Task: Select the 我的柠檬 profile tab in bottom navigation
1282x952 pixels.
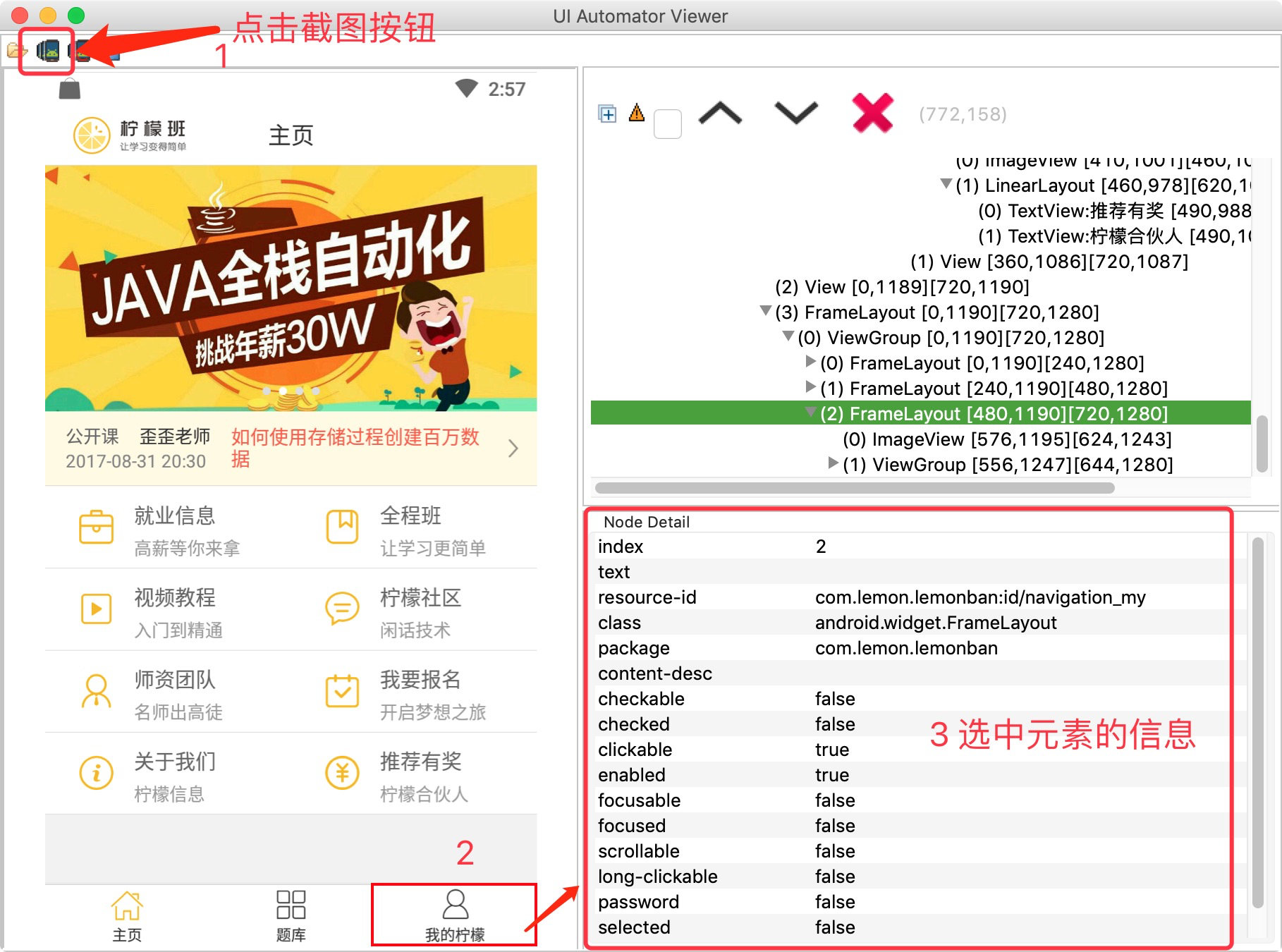Action: 455,915
